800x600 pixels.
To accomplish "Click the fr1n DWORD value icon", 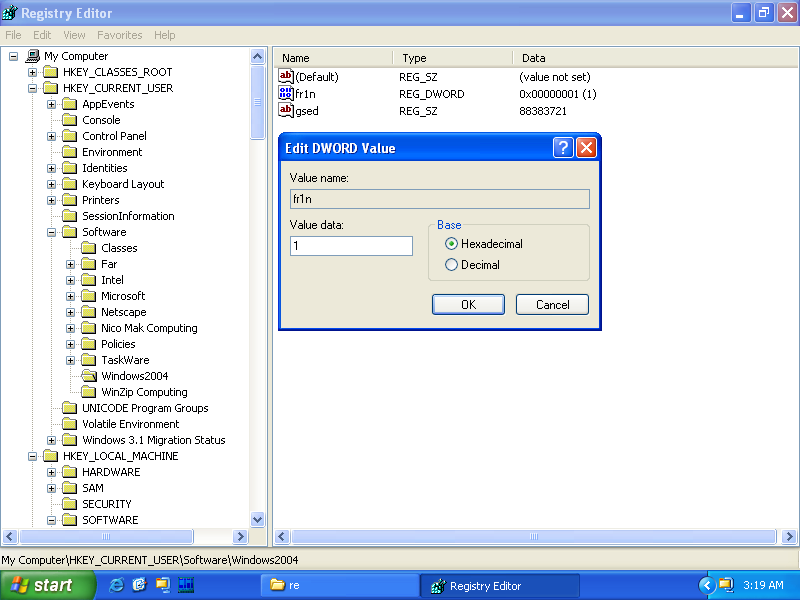I will (286, 93).
